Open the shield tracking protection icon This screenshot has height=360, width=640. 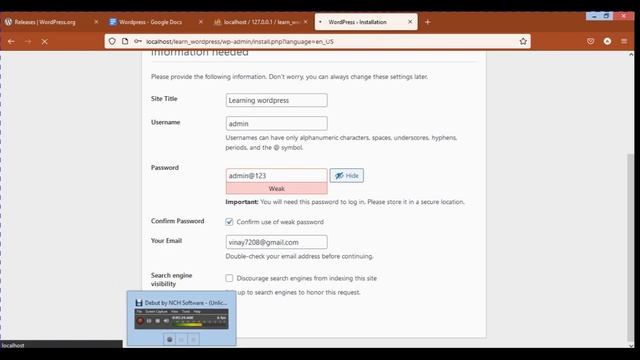(112, 41)
